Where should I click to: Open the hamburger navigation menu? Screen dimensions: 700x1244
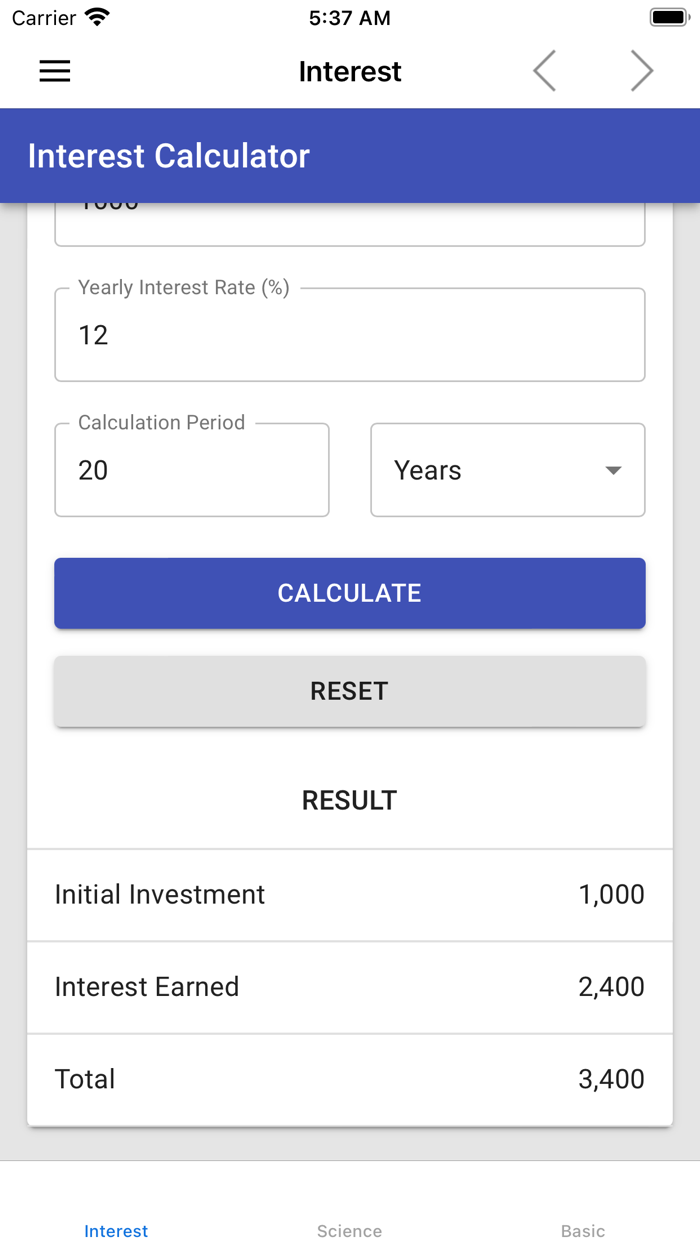54,71
